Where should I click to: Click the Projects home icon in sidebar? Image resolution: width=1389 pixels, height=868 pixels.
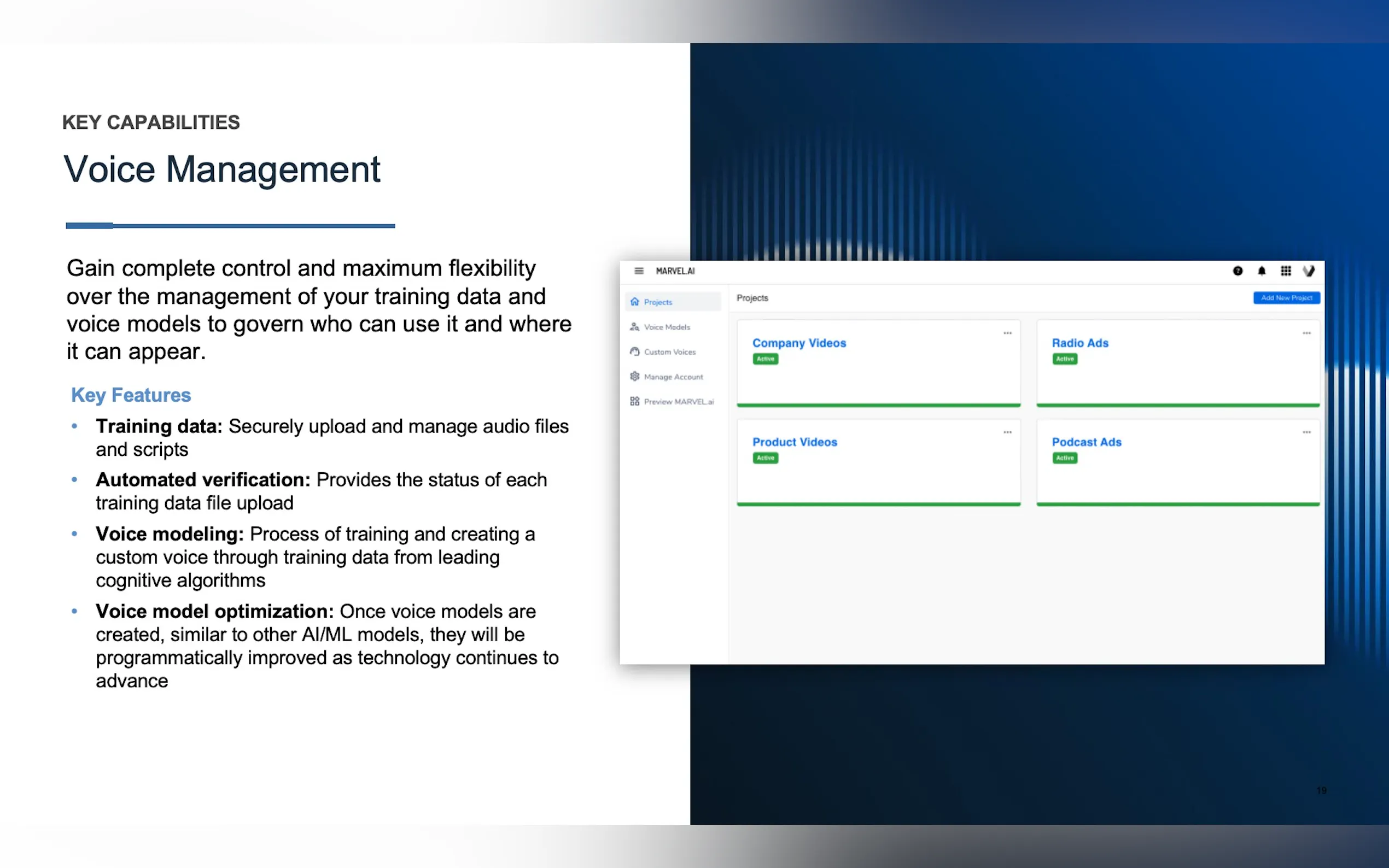634,302
